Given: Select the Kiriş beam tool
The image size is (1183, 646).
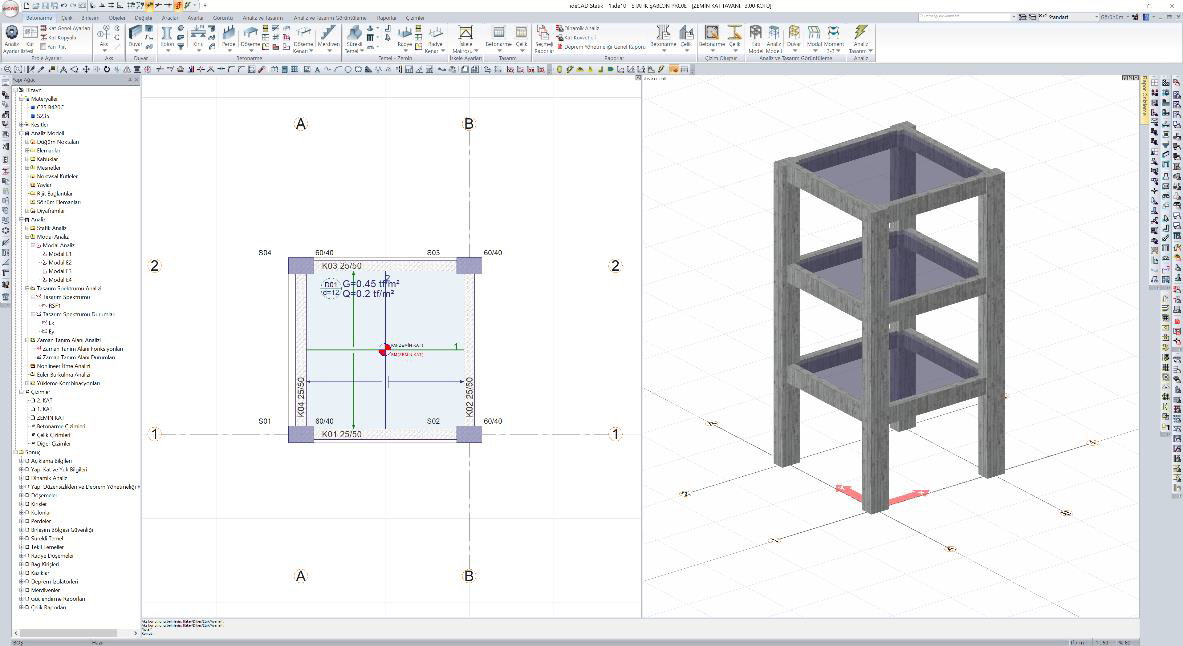Looking at the screenshot, I should click(x=198, y=36).
